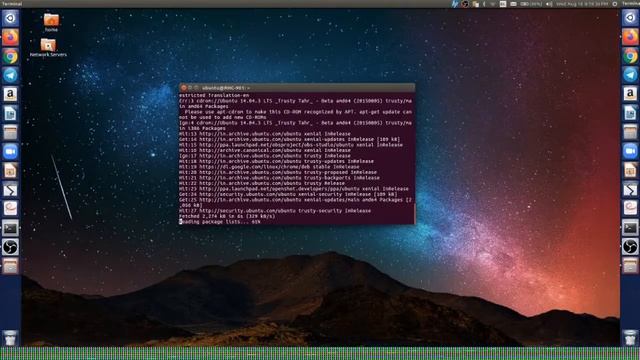Click the terminal window scrollbar
640x360 pixels.
(414, 213)
